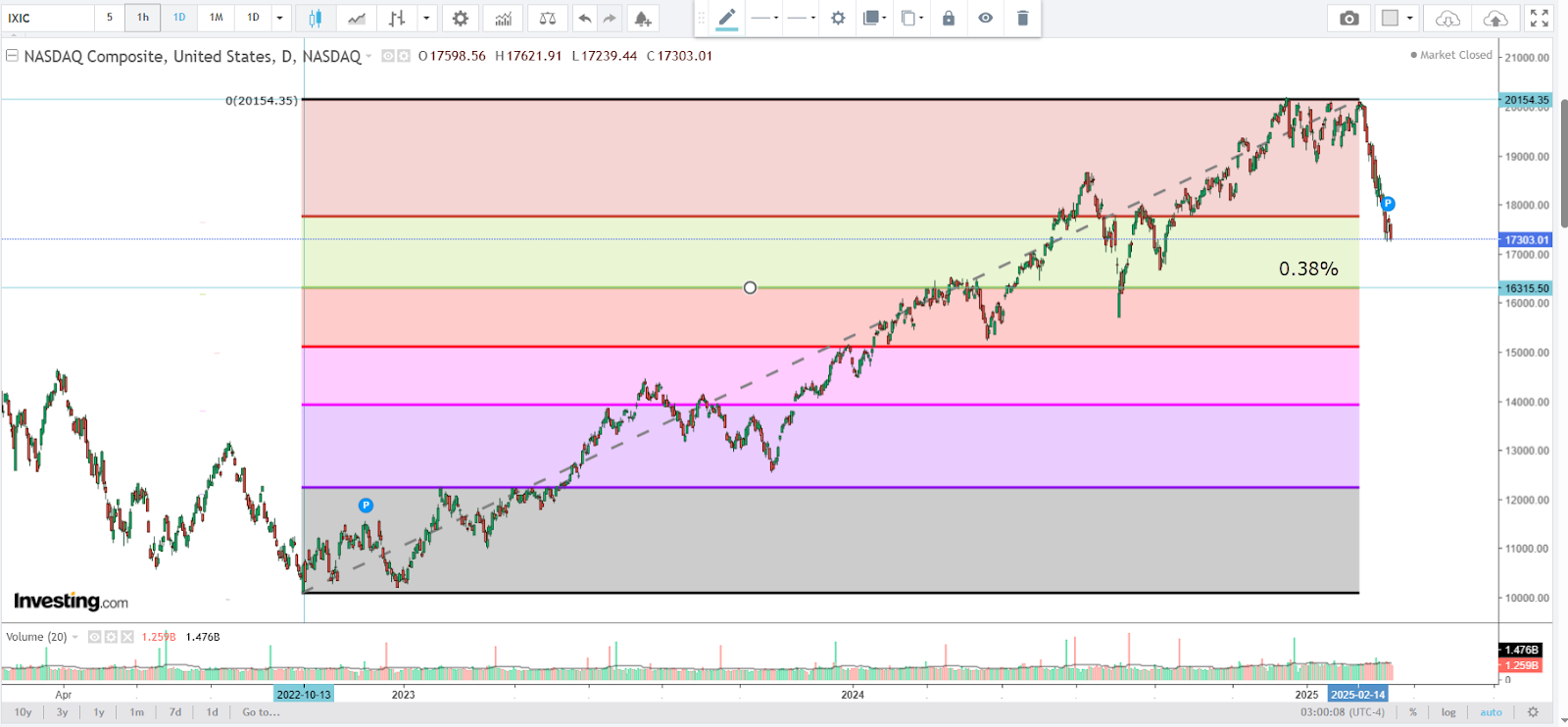The width and height of the screenshot is (1568, 727).
Task: Set the date range to 10y
Action: tap(23, 712)
